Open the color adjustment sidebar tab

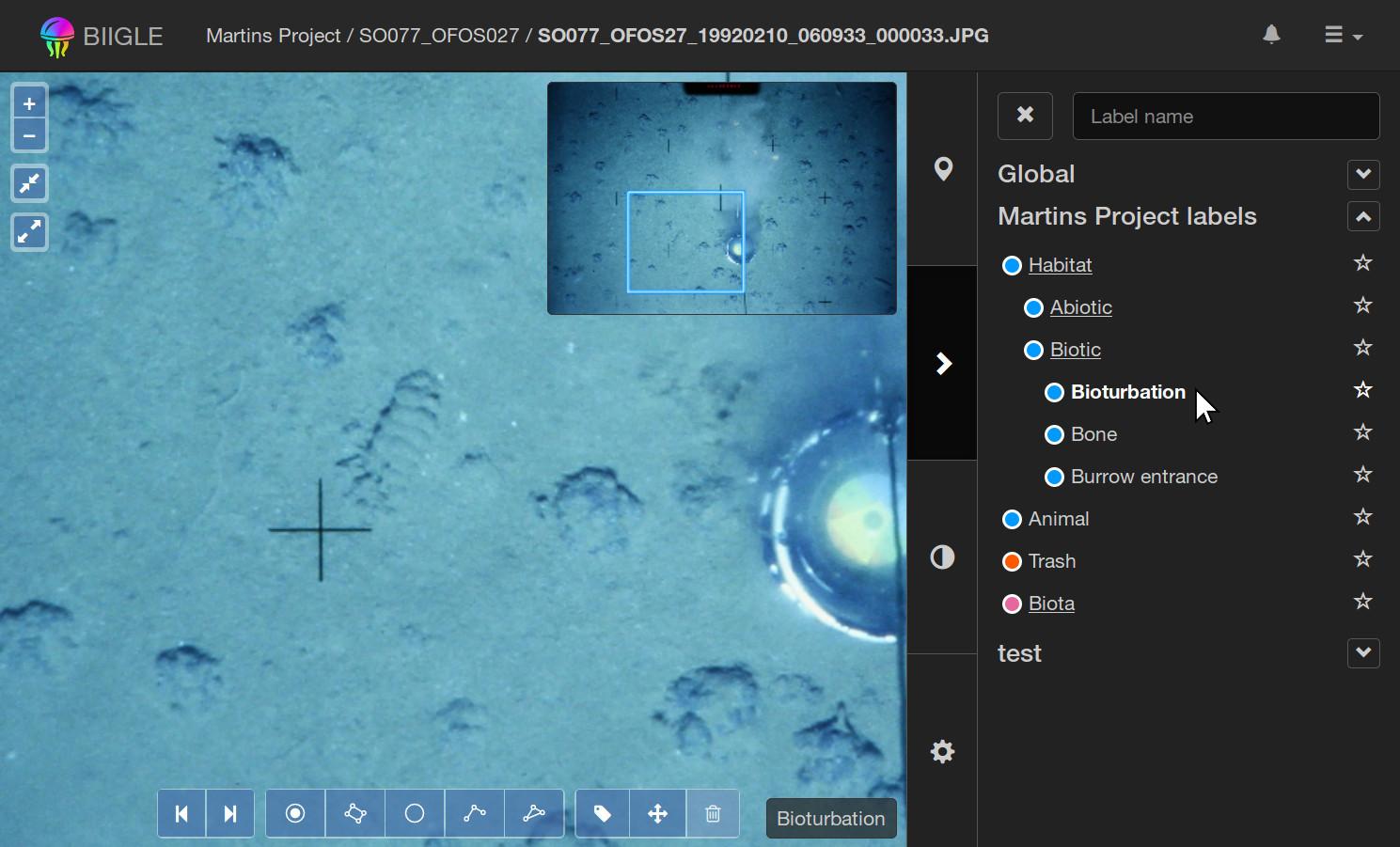click(942, 557)
